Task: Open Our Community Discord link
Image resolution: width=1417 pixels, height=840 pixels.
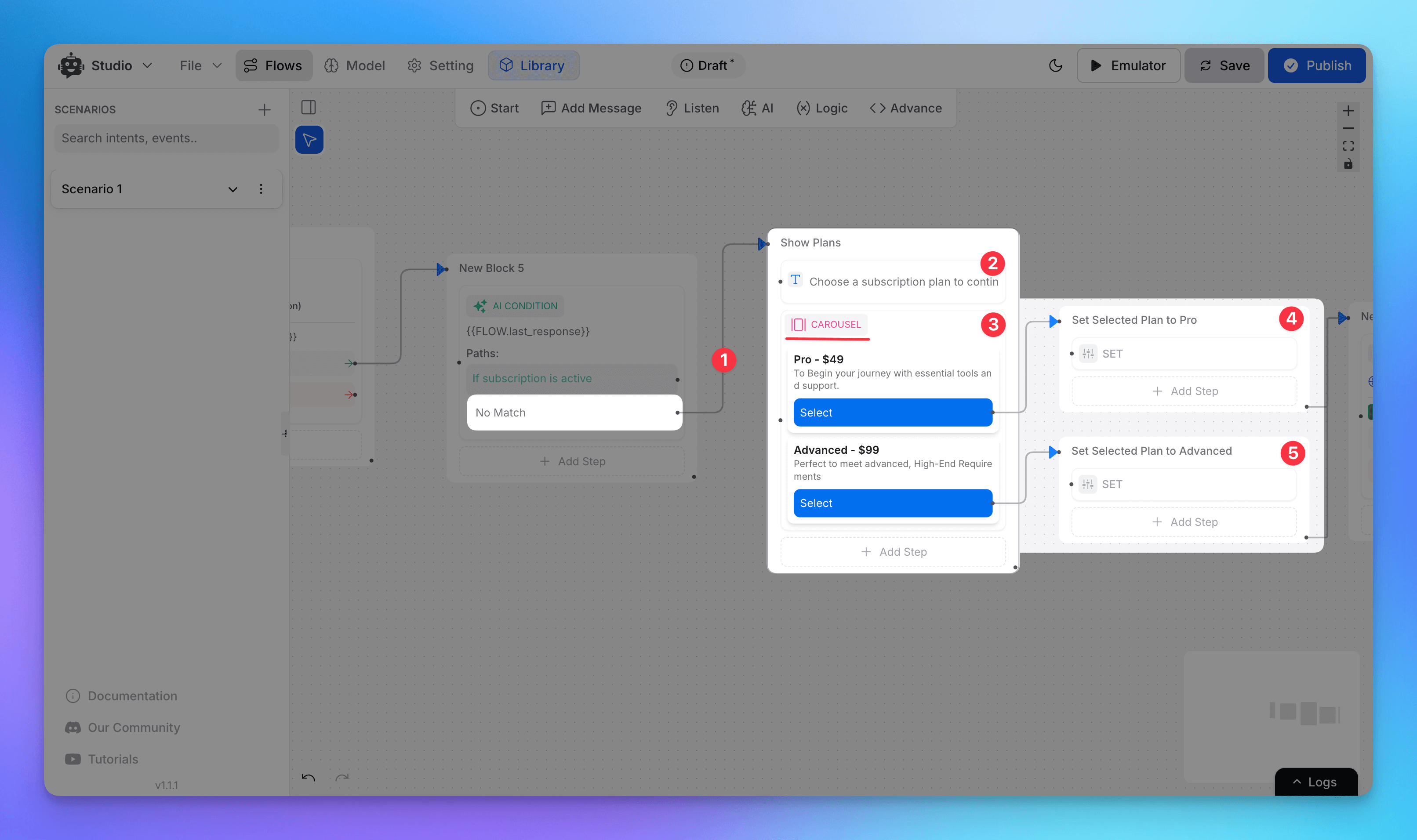Action: [x=122, y=728]
